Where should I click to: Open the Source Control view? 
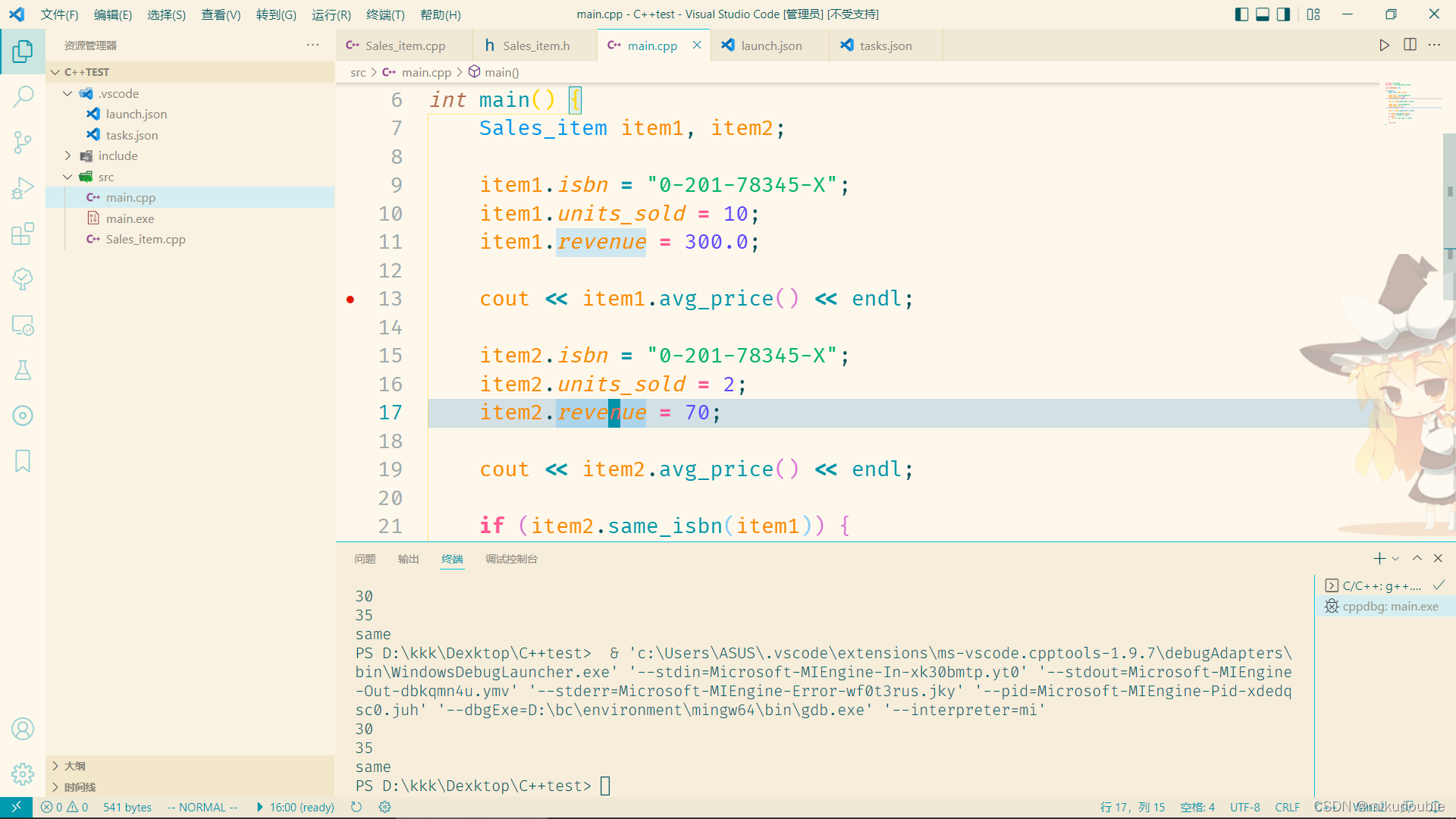23,142
